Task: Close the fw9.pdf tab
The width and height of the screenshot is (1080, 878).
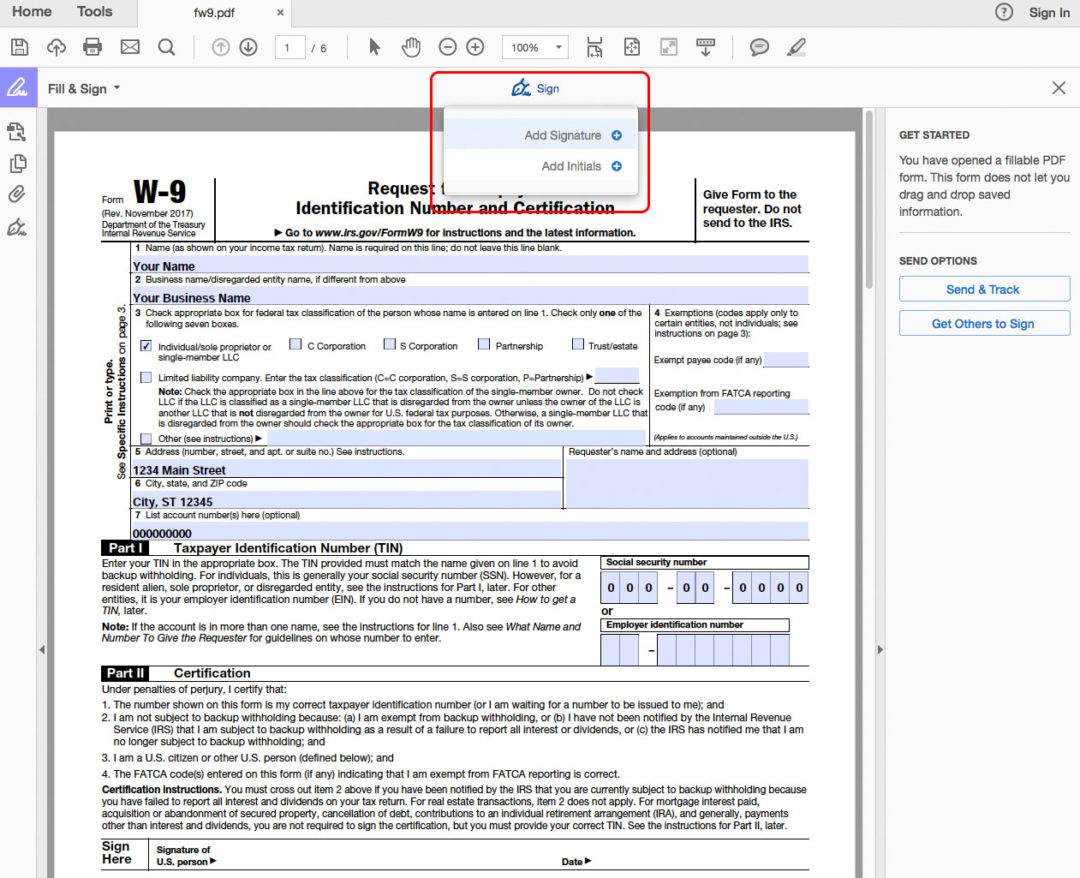Action: pos(280,12)
